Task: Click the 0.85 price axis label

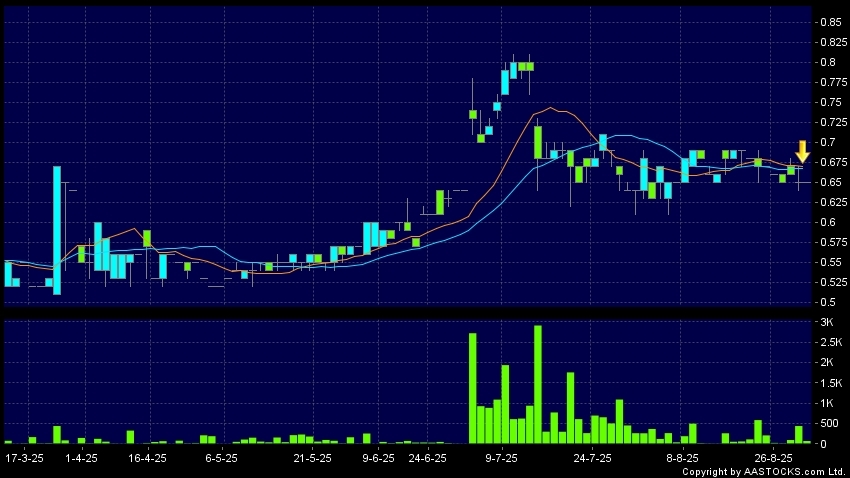Action: (x=830, y=22)
